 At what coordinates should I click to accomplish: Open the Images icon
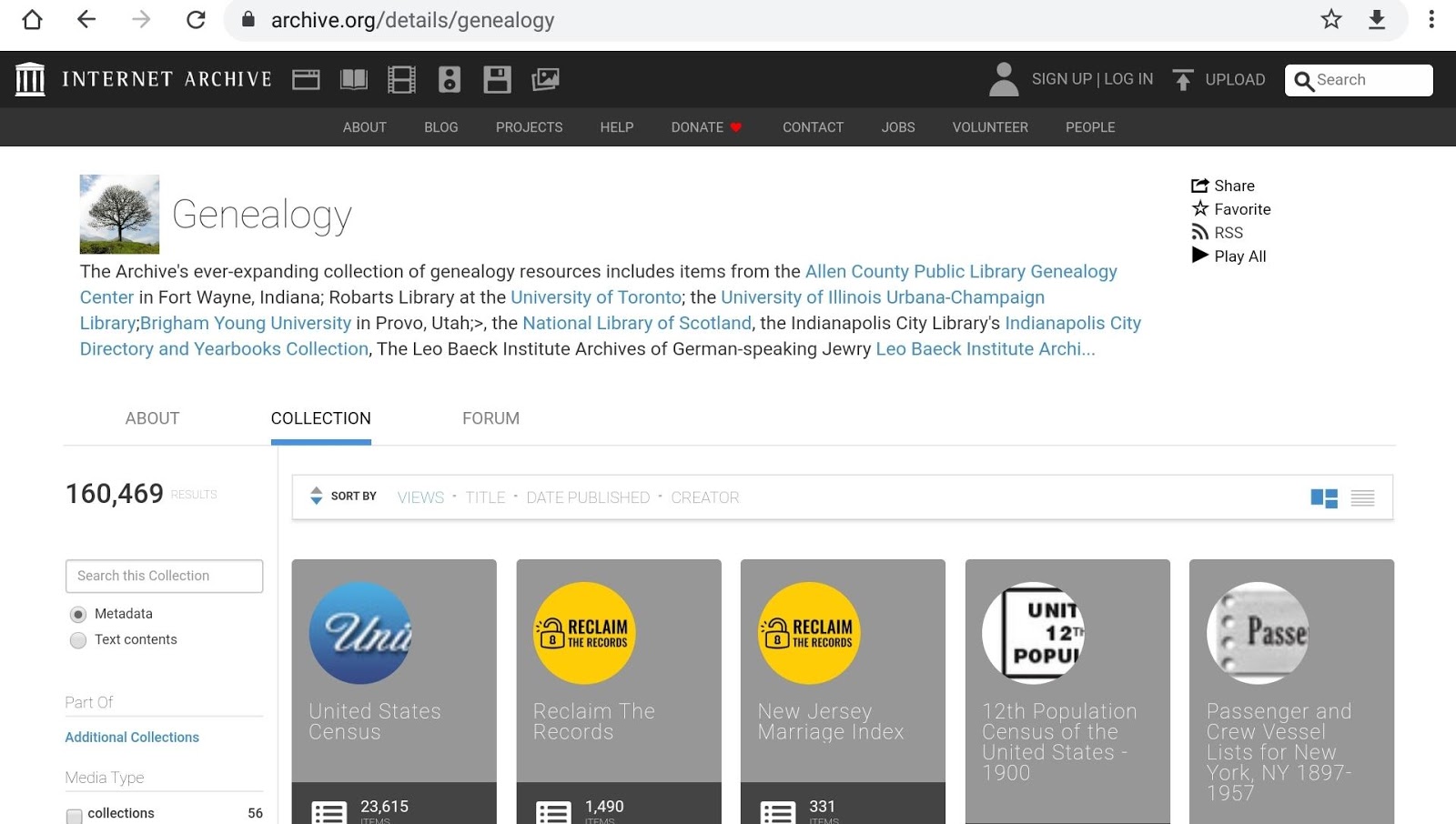(x=545, y=80)
